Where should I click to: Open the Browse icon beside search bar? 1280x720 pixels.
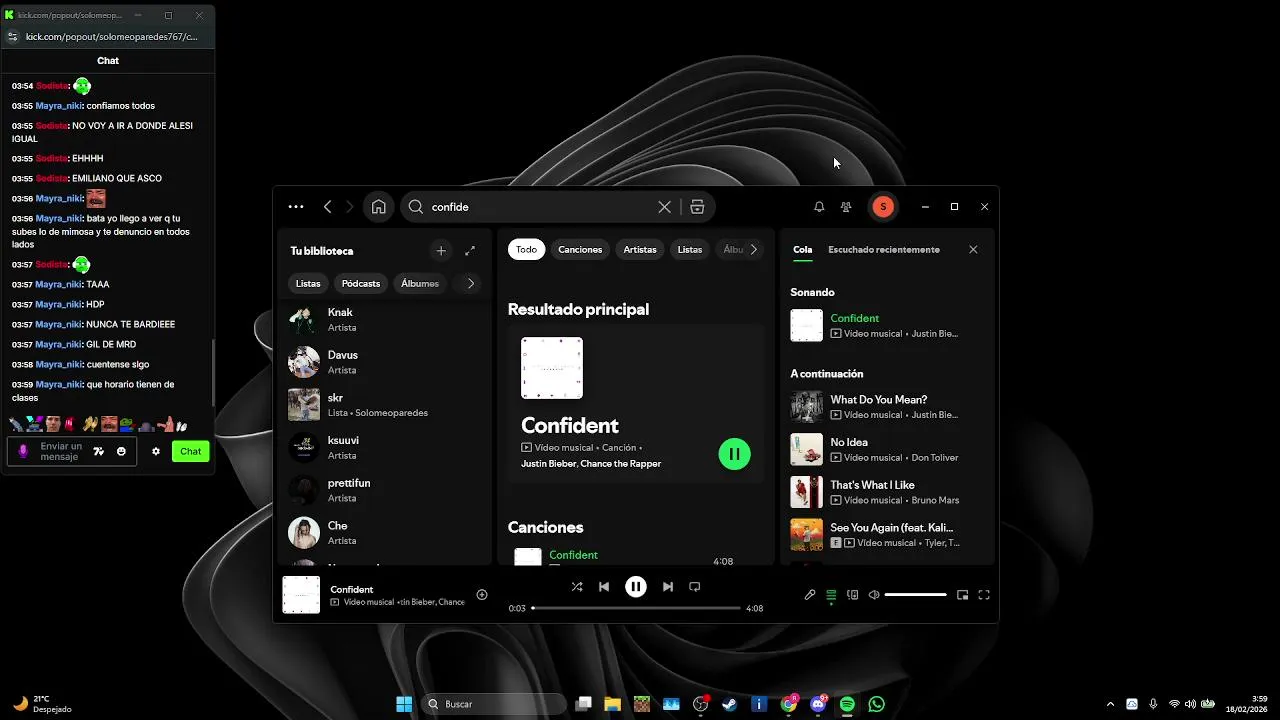pyautogui.click(x=698, y=207)
